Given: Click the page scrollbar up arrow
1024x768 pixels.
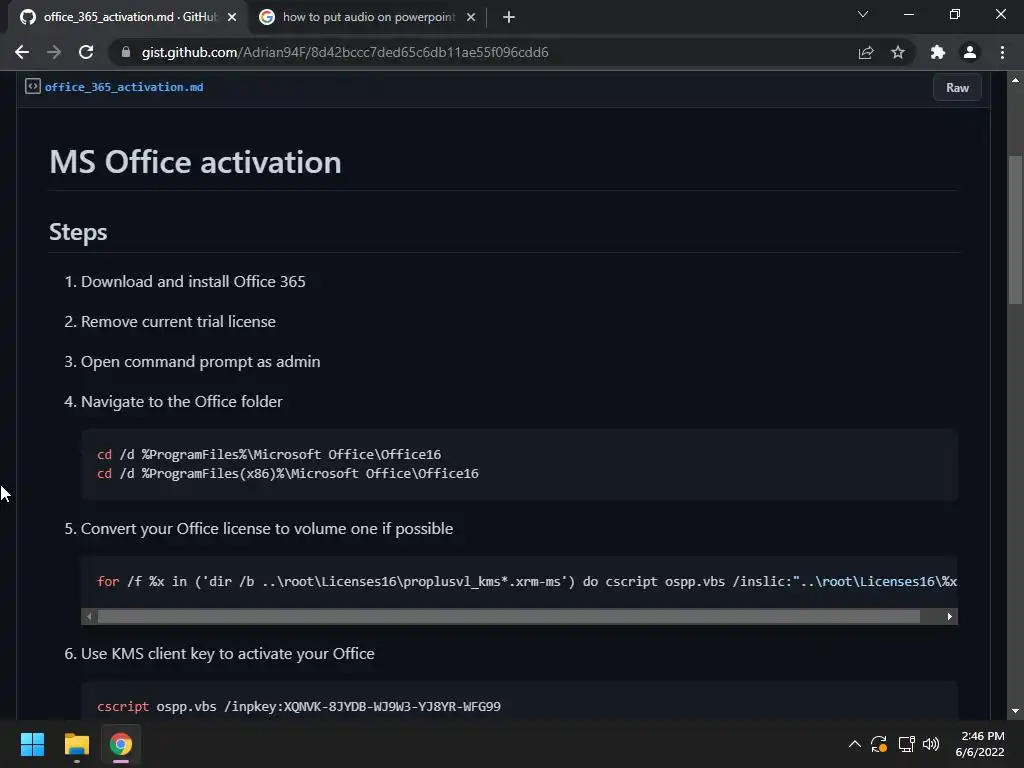Looking at the screenshot, I should (x=1015, y=80).
